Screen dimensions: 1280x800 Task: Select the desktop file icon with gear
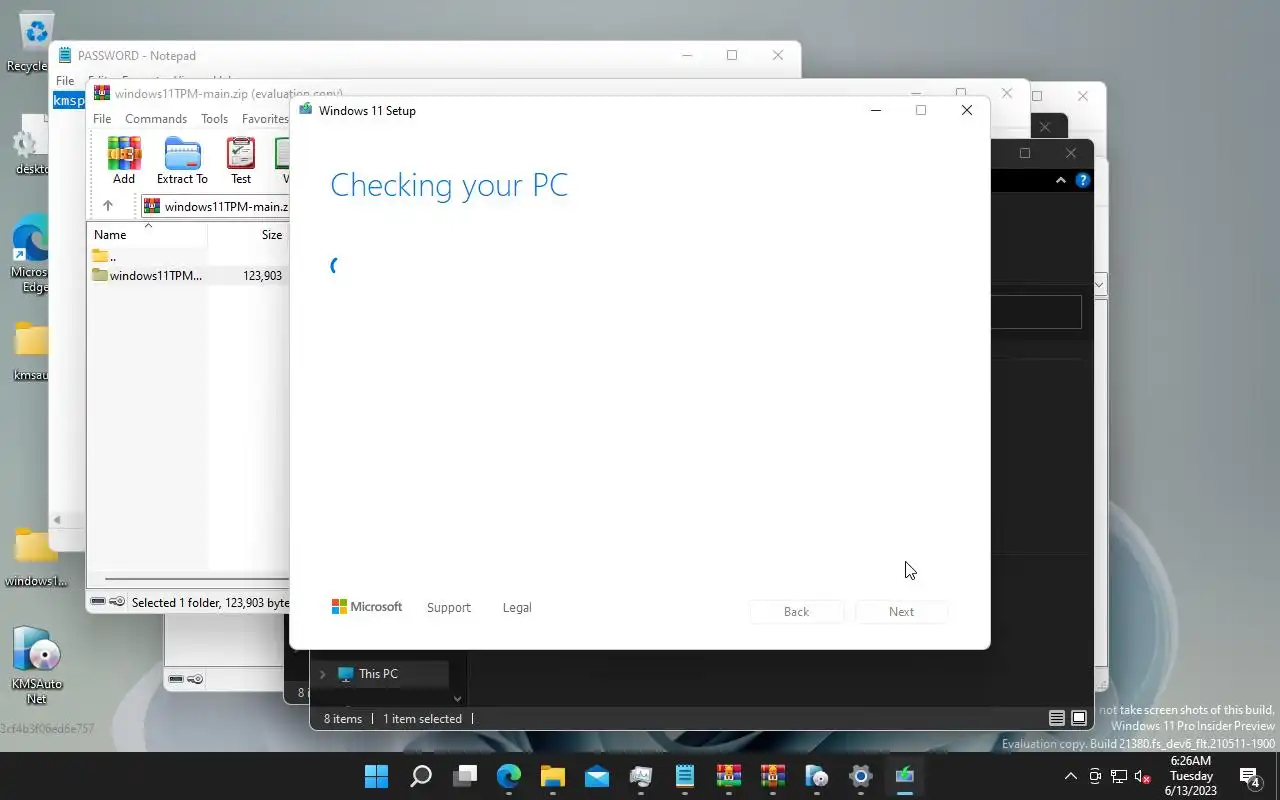click(x=31, y=146)
